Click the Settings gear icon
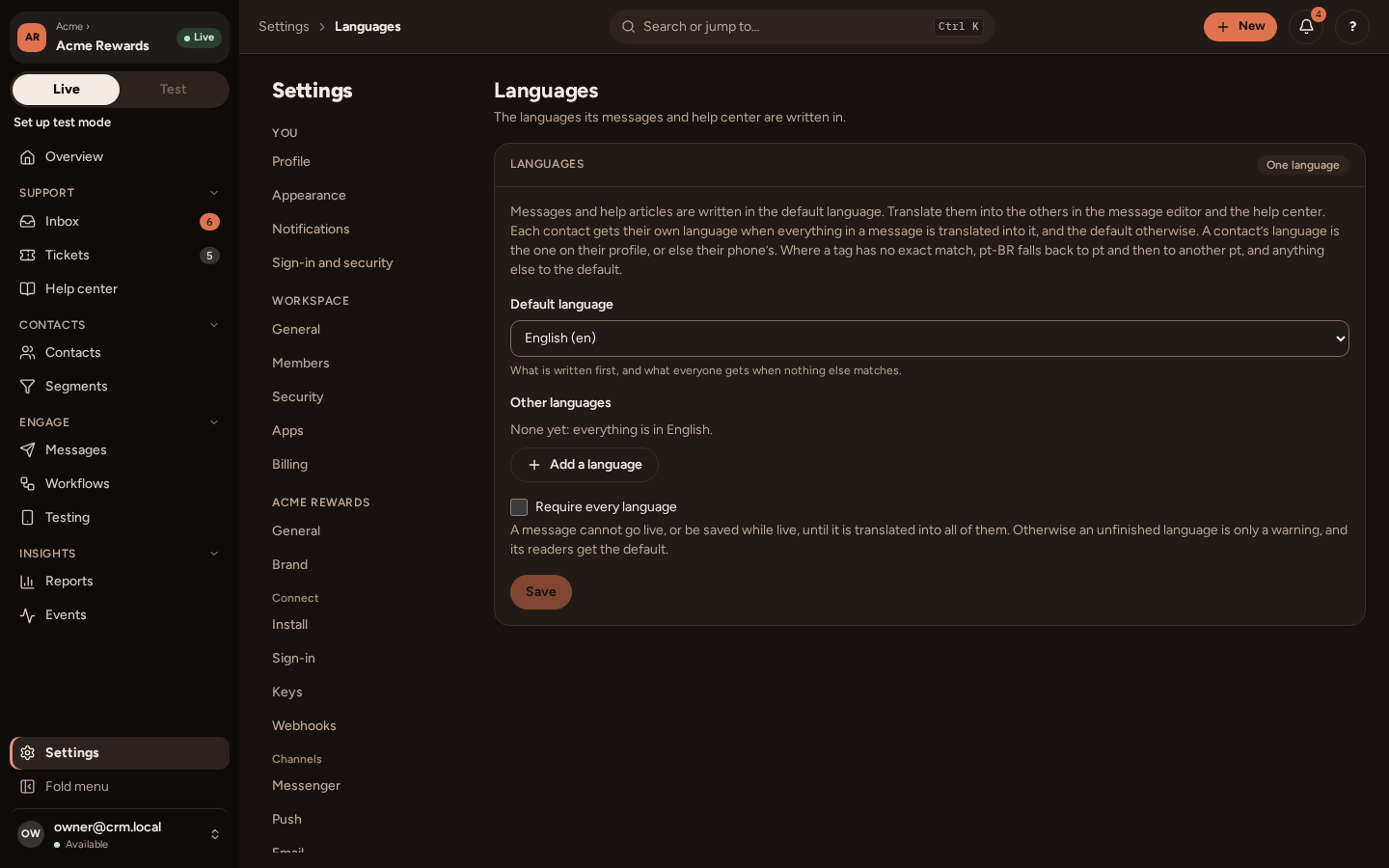This screenshot has height=868, width=1389. (28, 753)
